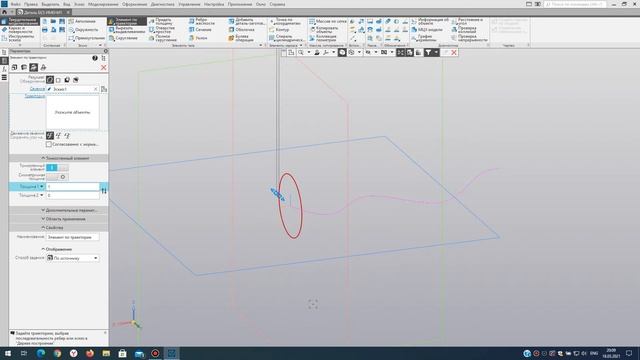Toggle the Симметричная толщина switch
The width and height of the screenshot is (640, 360).
point(57,177)
